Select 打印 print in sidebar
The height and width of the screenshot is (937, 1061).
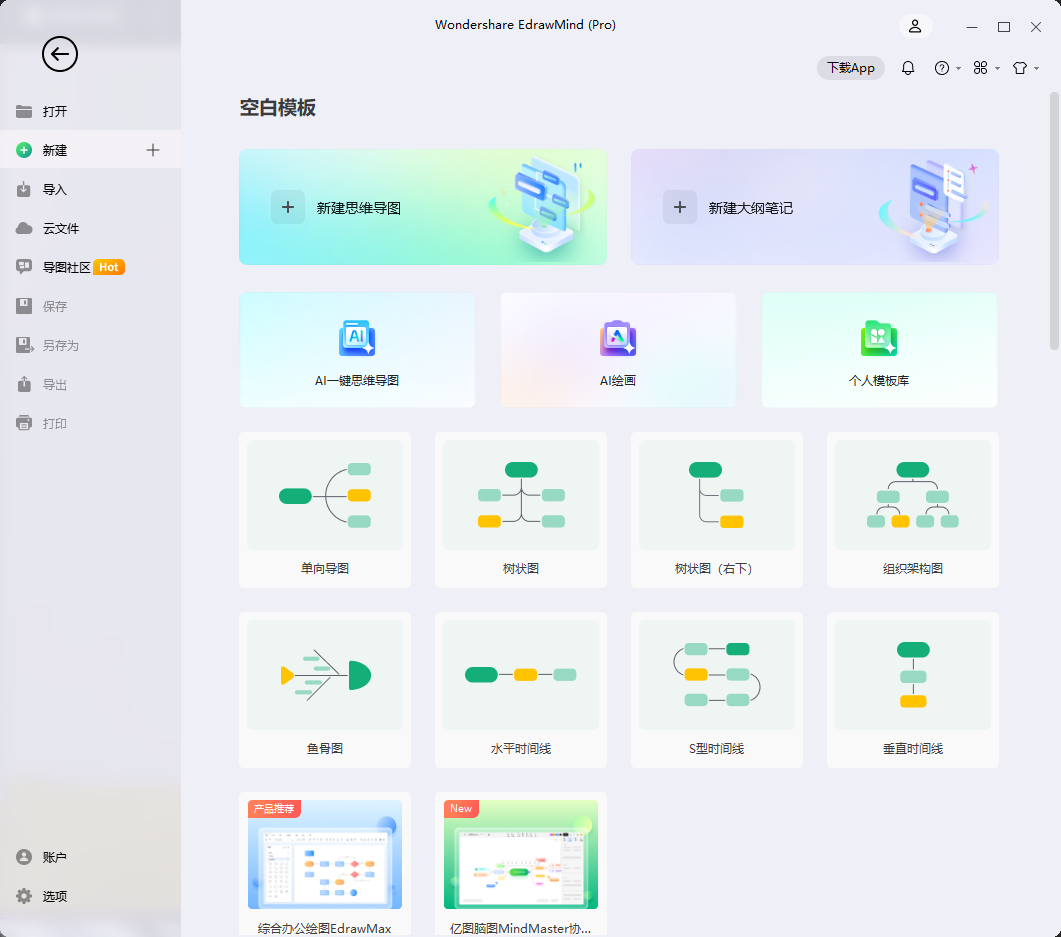click(90, 424)
